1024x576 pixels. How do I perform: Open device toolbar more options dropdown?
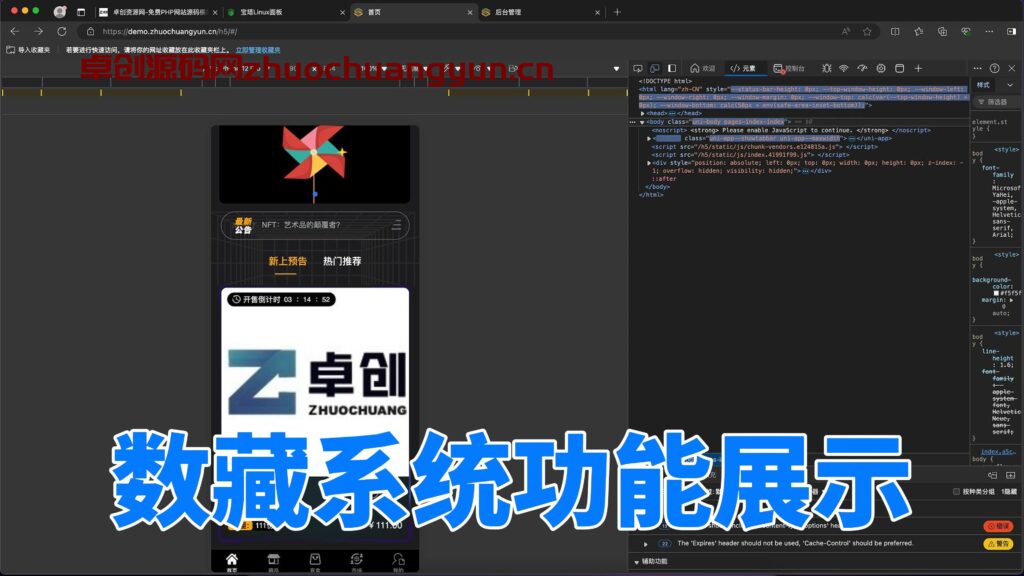pos(616,69)
